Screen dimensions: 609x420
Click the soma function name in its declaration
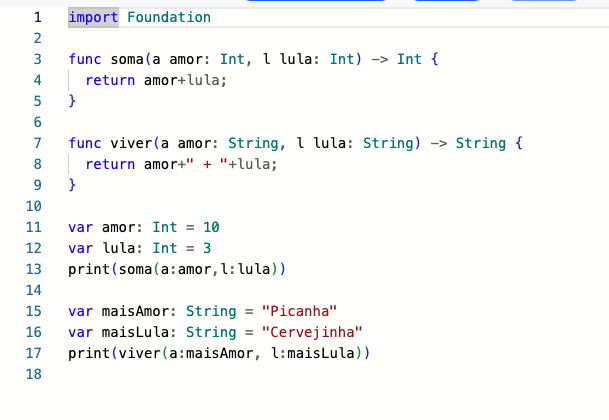(x=127, y=59)
